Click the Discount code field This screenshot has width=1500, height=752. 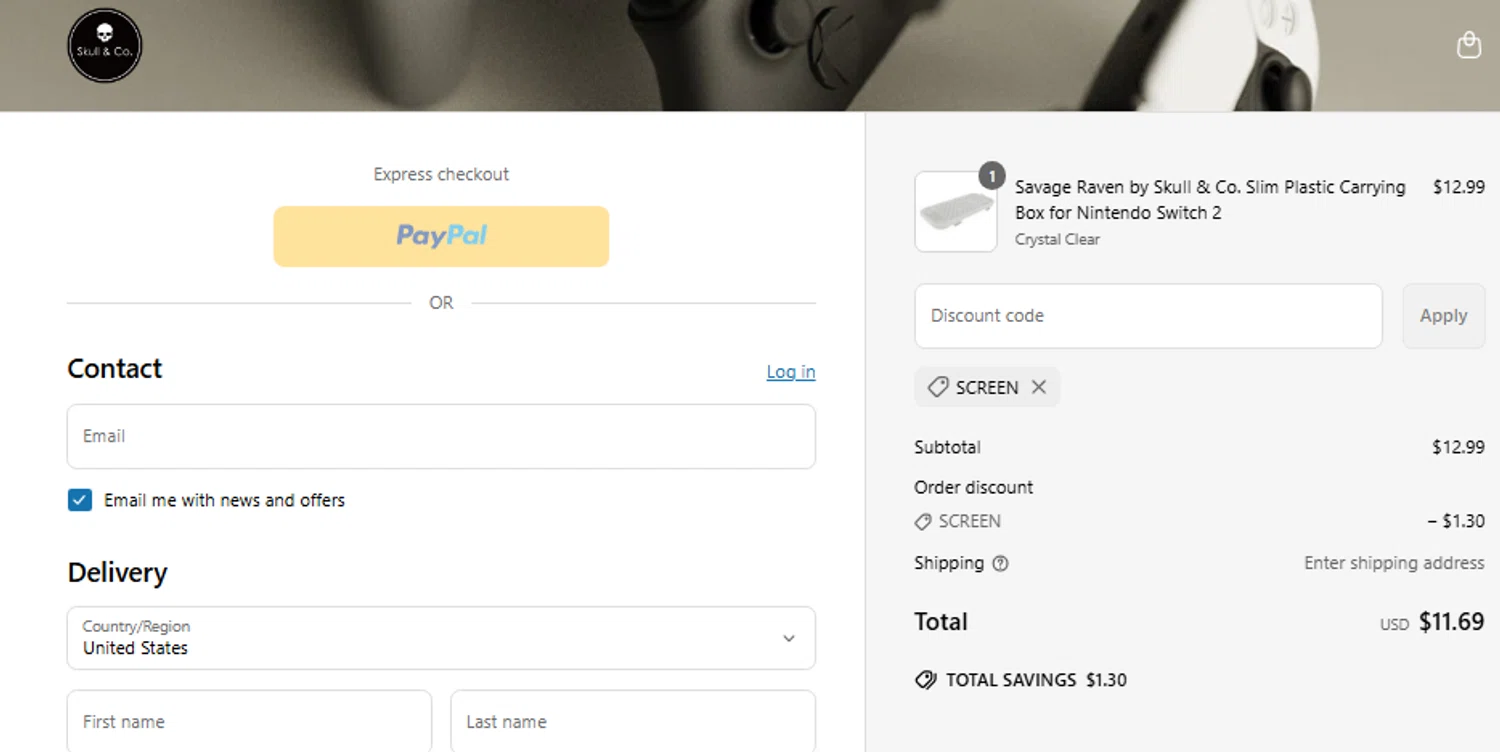click(1148, 316)
